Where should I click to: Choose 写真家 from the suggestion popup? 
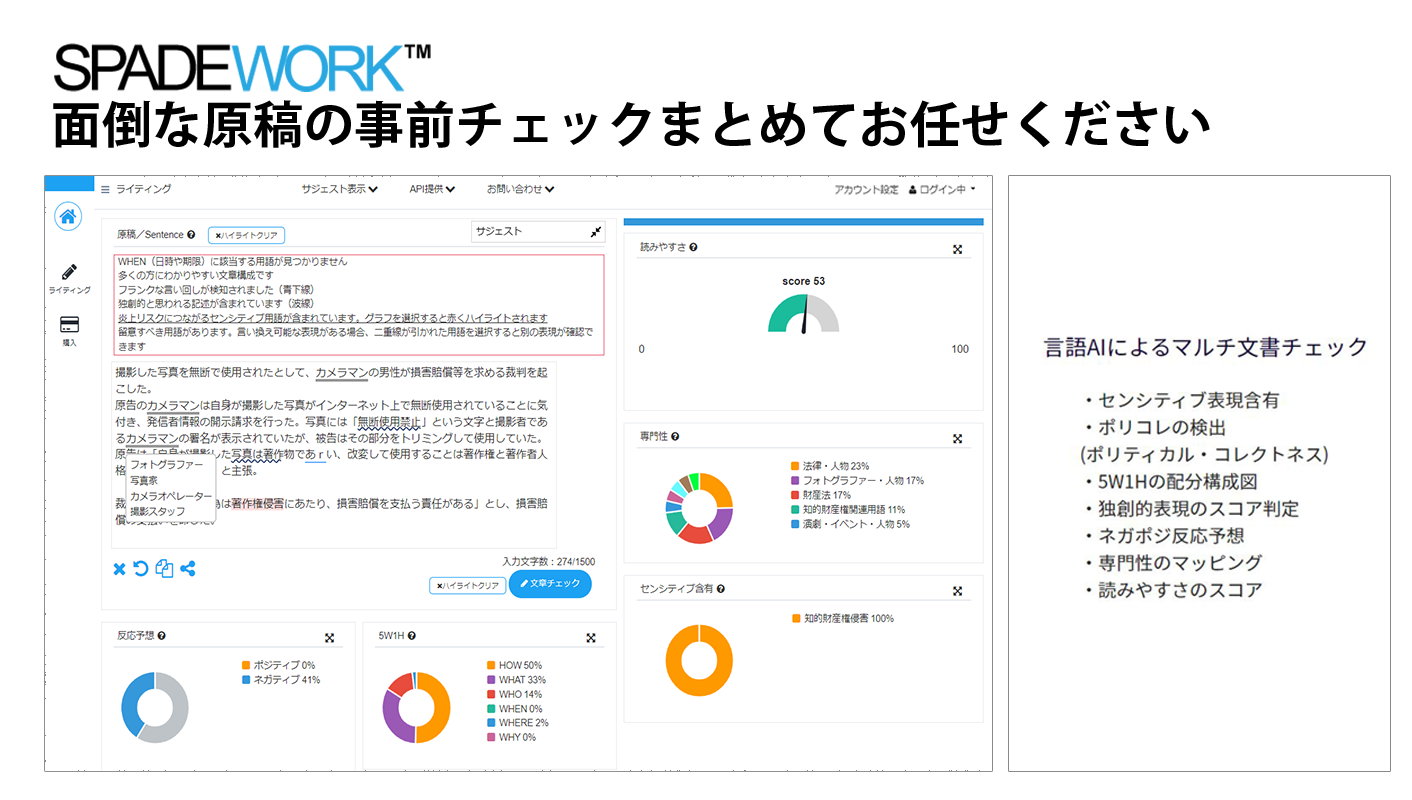(x=144, y=481)
